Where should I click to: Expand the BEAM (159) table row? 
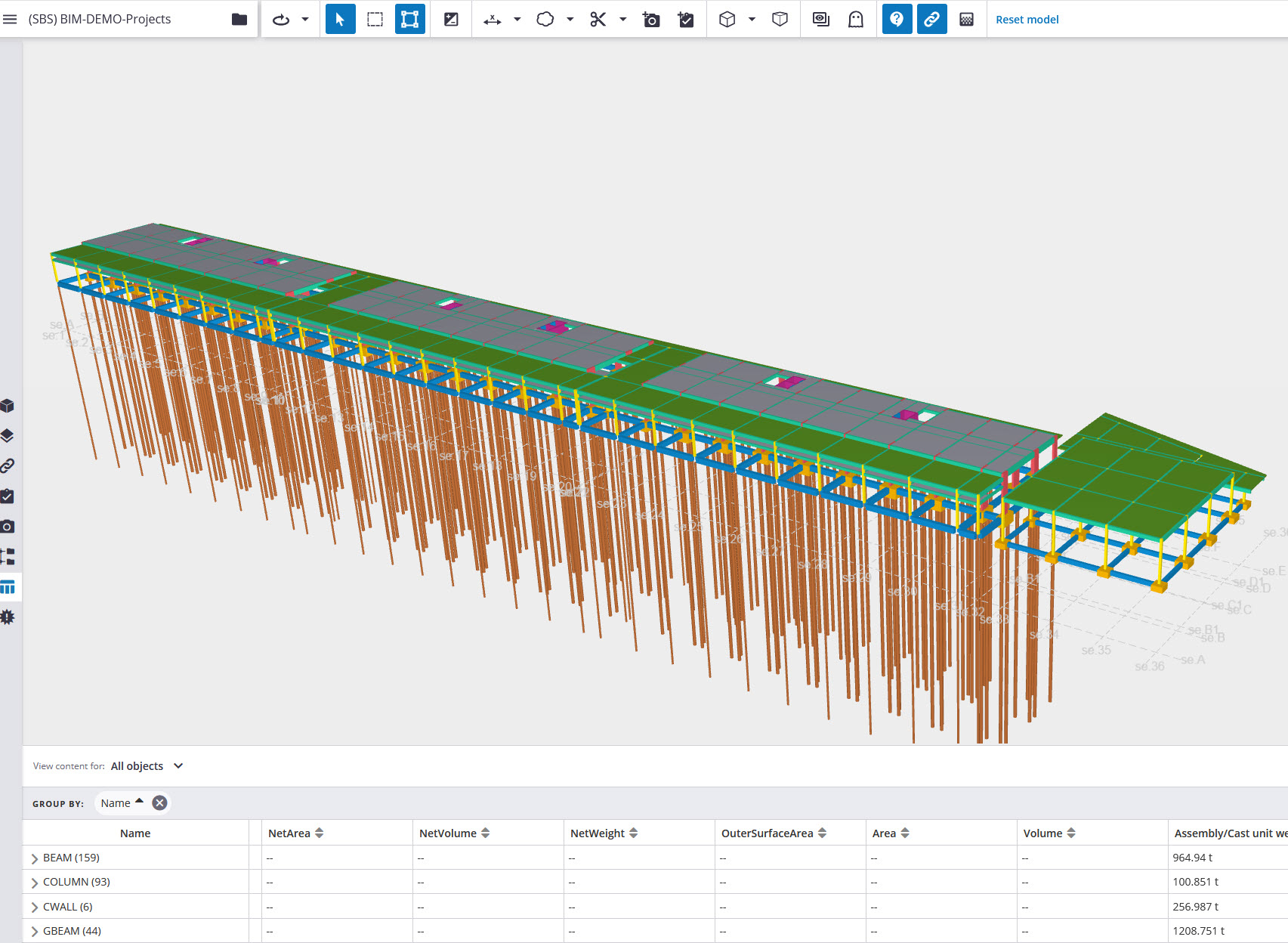(x=34, y=858)
